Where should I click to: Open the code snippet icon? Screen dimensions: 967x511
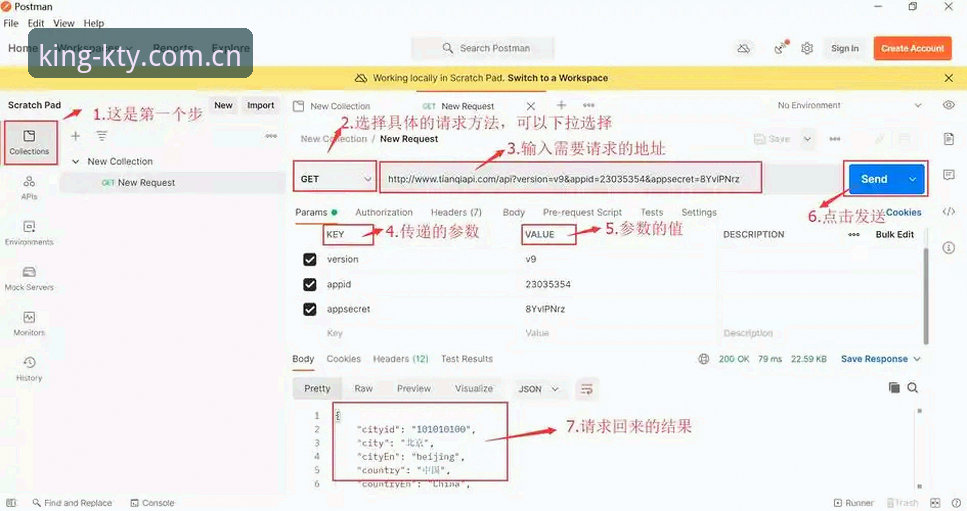(x=948, y=211)
